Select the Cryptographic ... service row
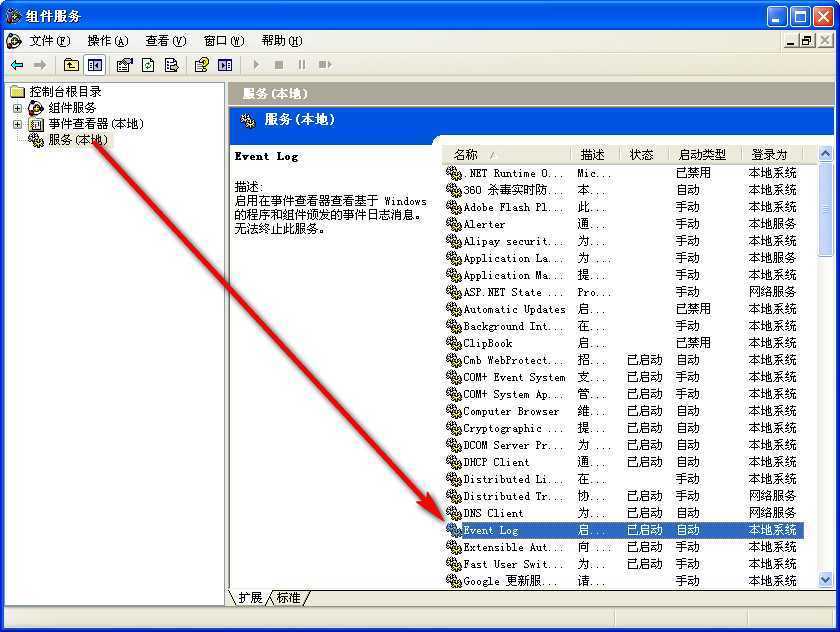 pos(624,428)
